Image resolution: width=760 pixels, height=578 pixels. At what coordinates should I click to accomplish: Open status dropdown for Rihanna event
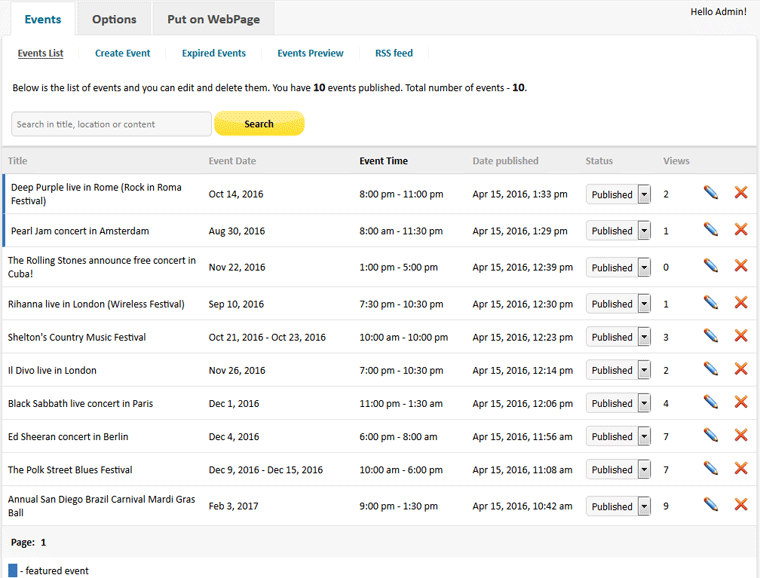pyautogui.click(x=618, y=304)
